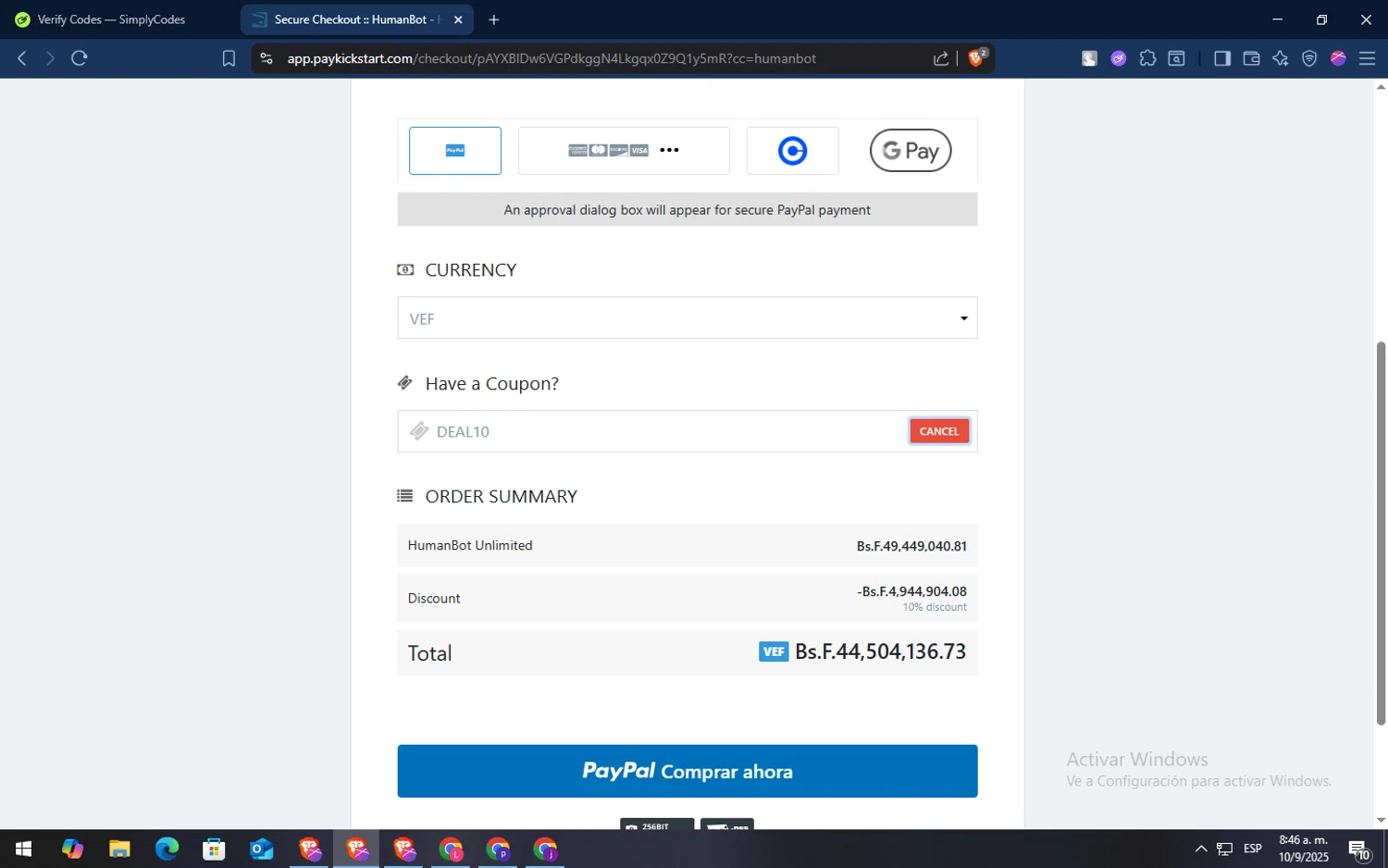Click the discount amount -Bs.F.4,944,904.08
This screenshot has width=1388, height=868.
pos(911,591)
